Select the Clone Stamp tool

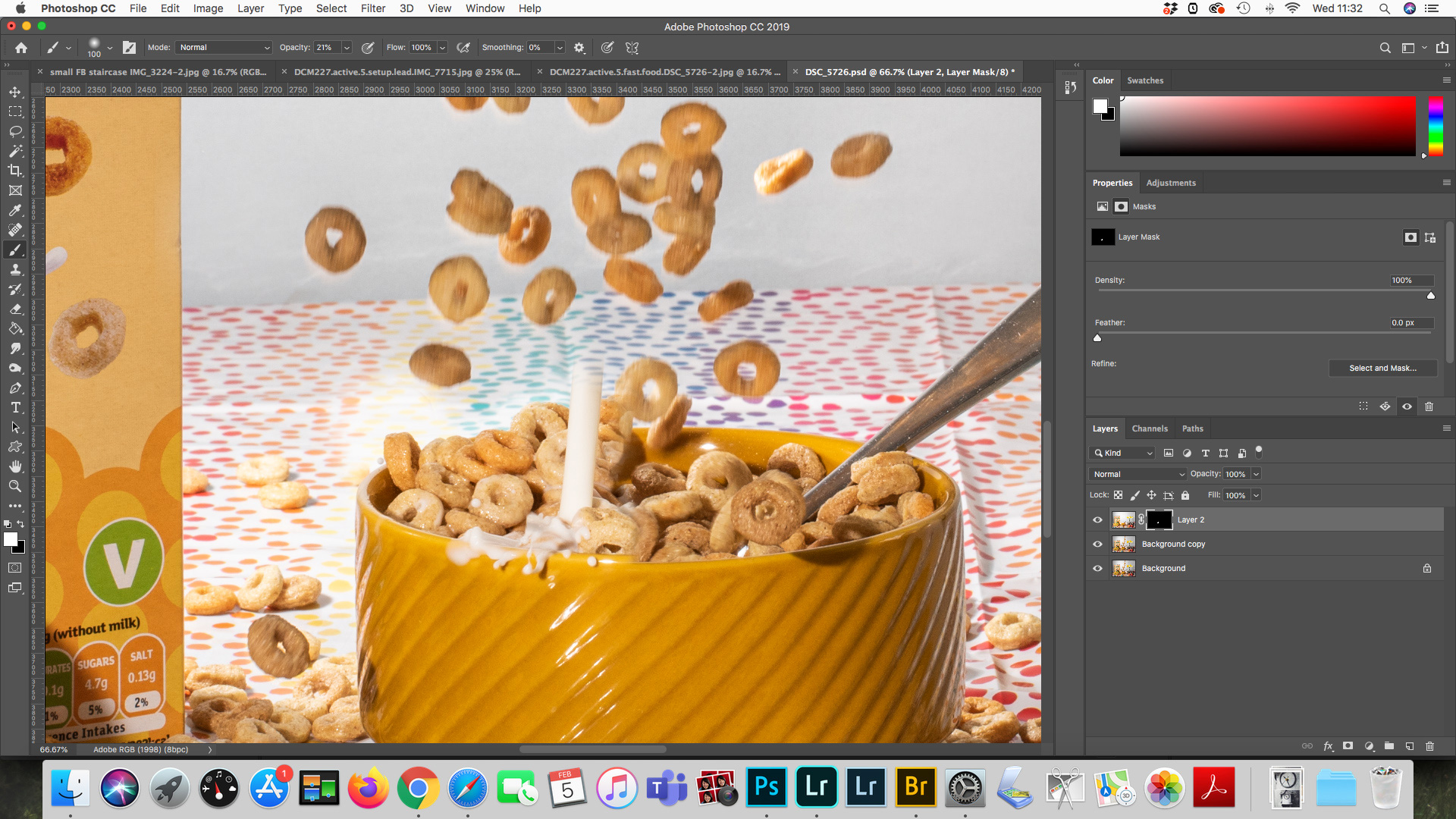click(x=15, y=269)
